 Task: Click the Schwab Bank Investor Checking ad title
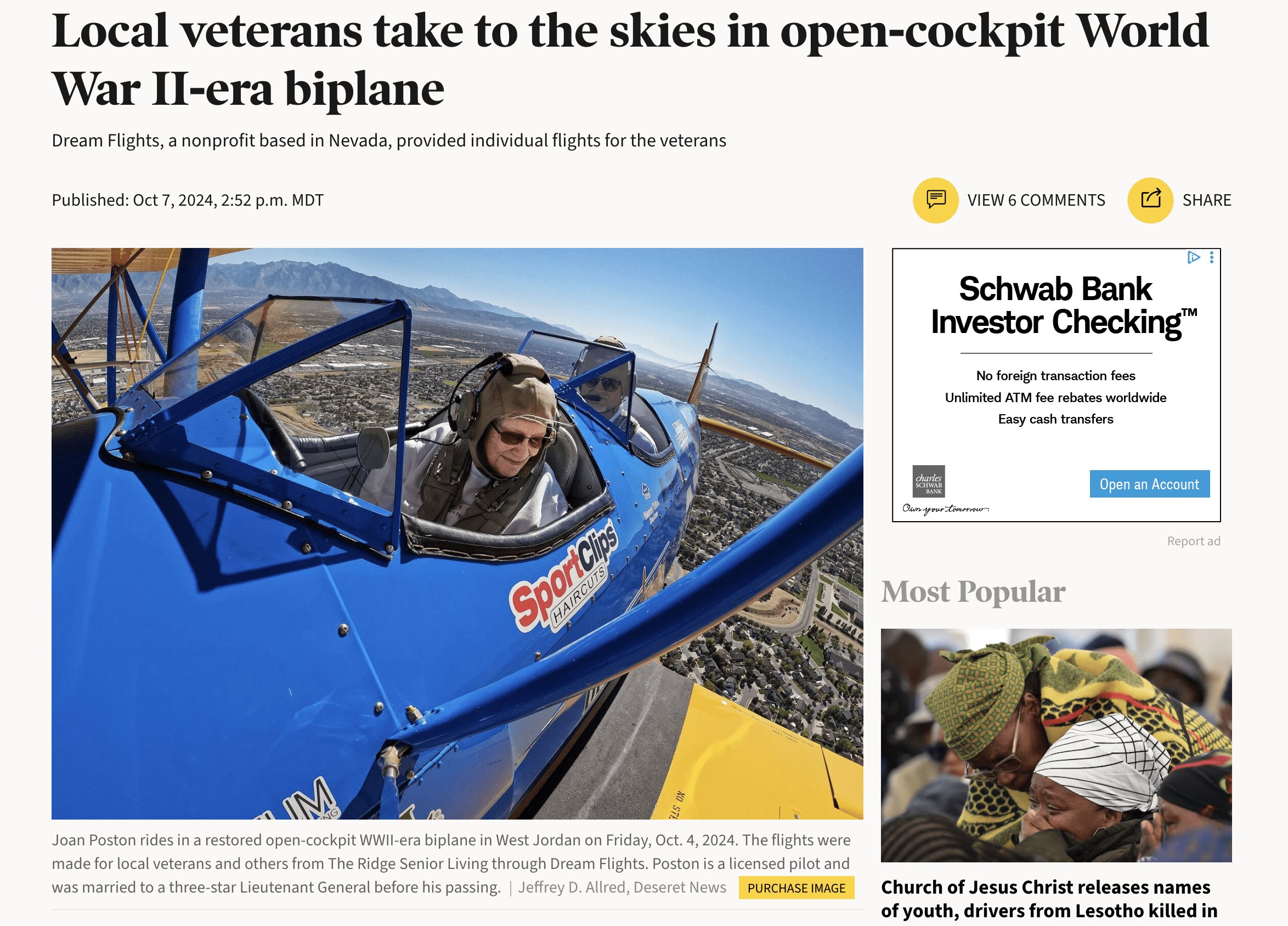(1056, 306)
